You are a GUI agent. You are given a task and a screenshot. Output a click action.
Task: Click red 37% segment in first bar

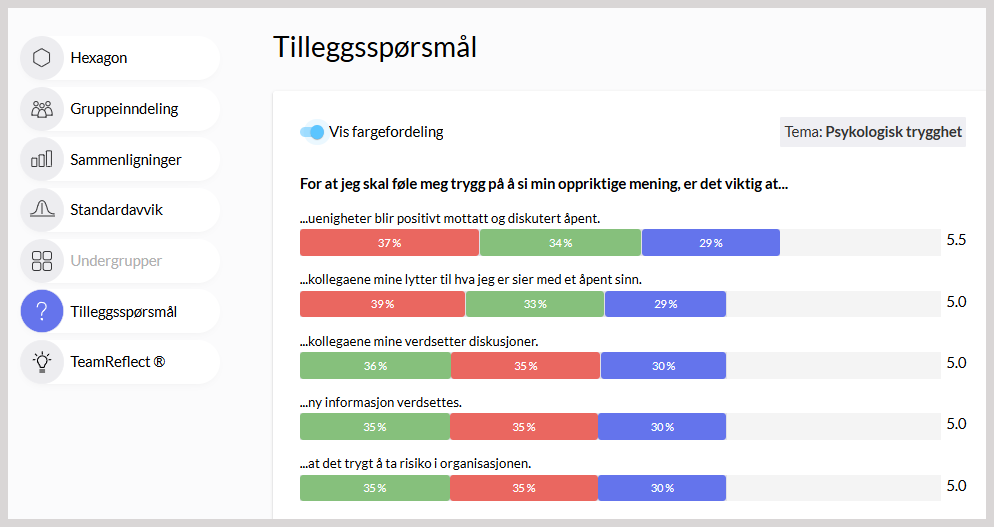point(389,243)
